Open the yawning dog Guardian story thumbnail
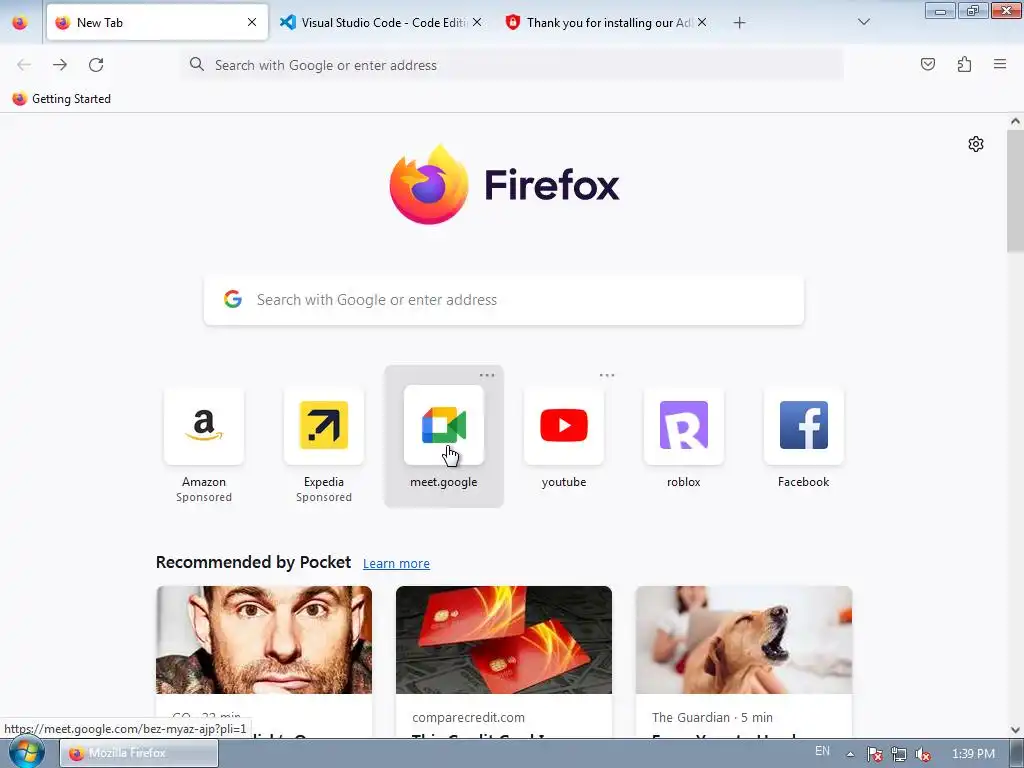Viewport: 1024px width, 768px height. (x=744, y=640)
